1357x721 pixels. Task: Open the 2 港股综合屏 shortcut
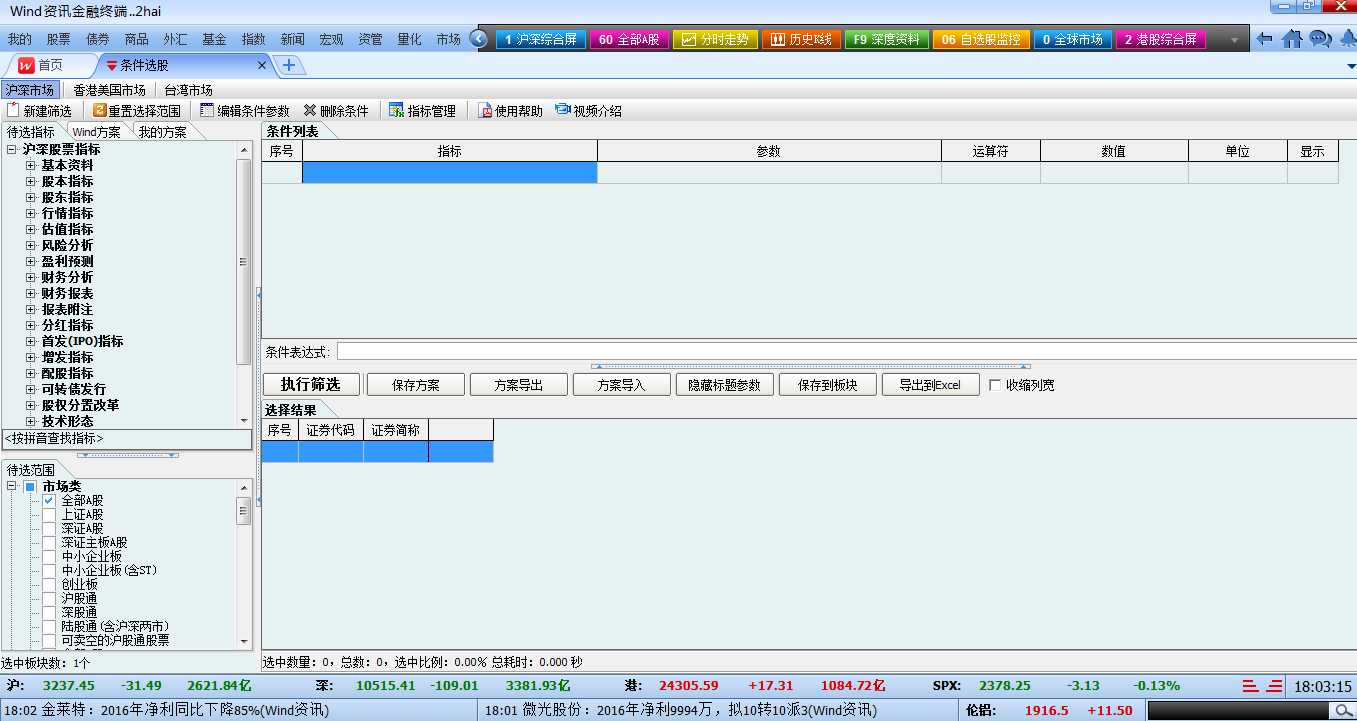pyautogui.click(x=1161, y=40)
